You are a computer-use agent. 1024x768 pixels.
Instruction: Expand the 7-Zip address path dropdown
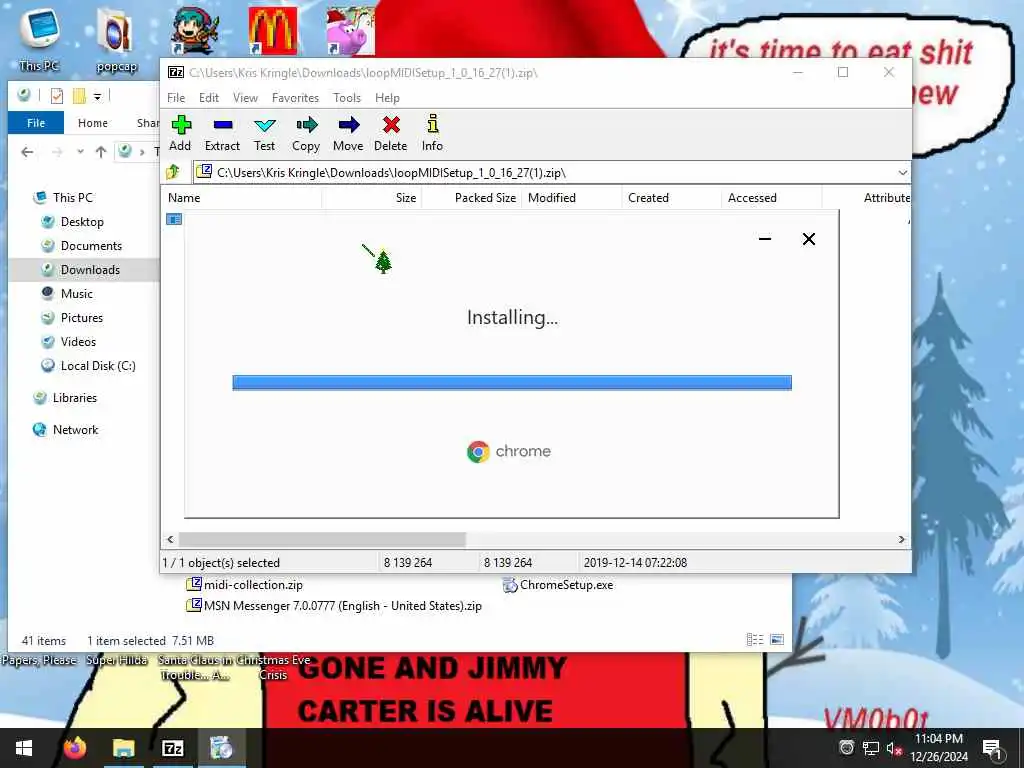click(x=902, y=173)
